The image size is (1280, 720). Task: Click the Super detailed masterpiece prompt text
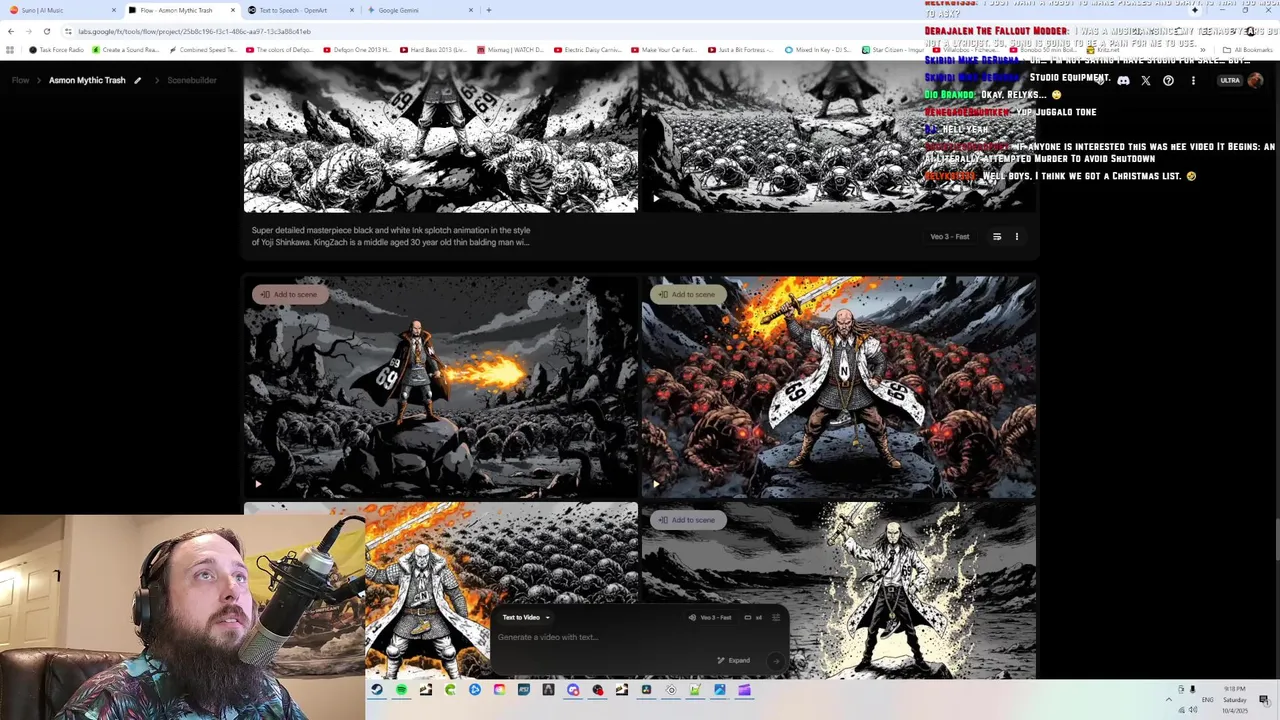(391, 236)
